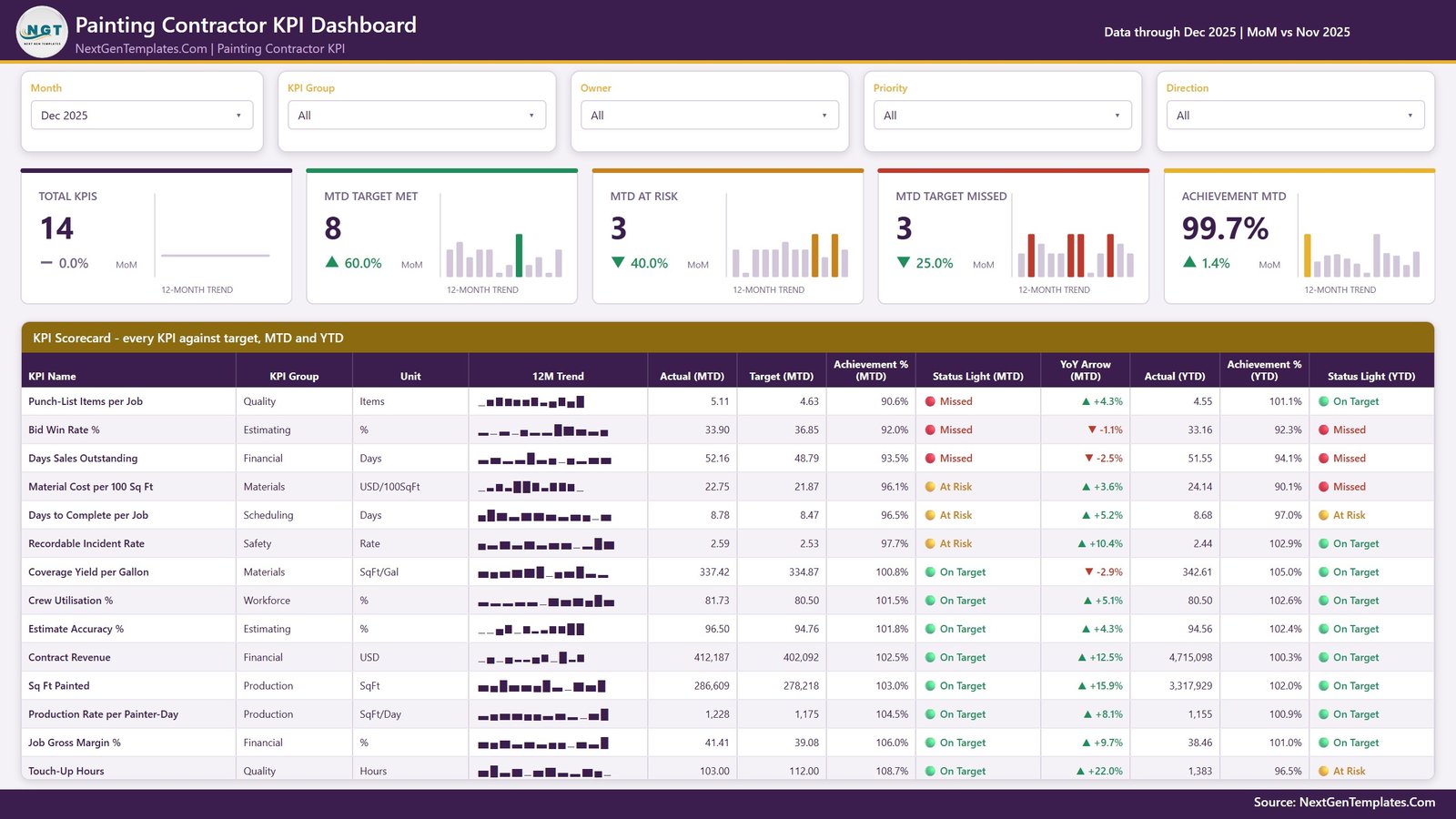
Task: Click YoY down arrow -2.5% for Days Sales Outstanding
Action: [x=1088, y=458]
